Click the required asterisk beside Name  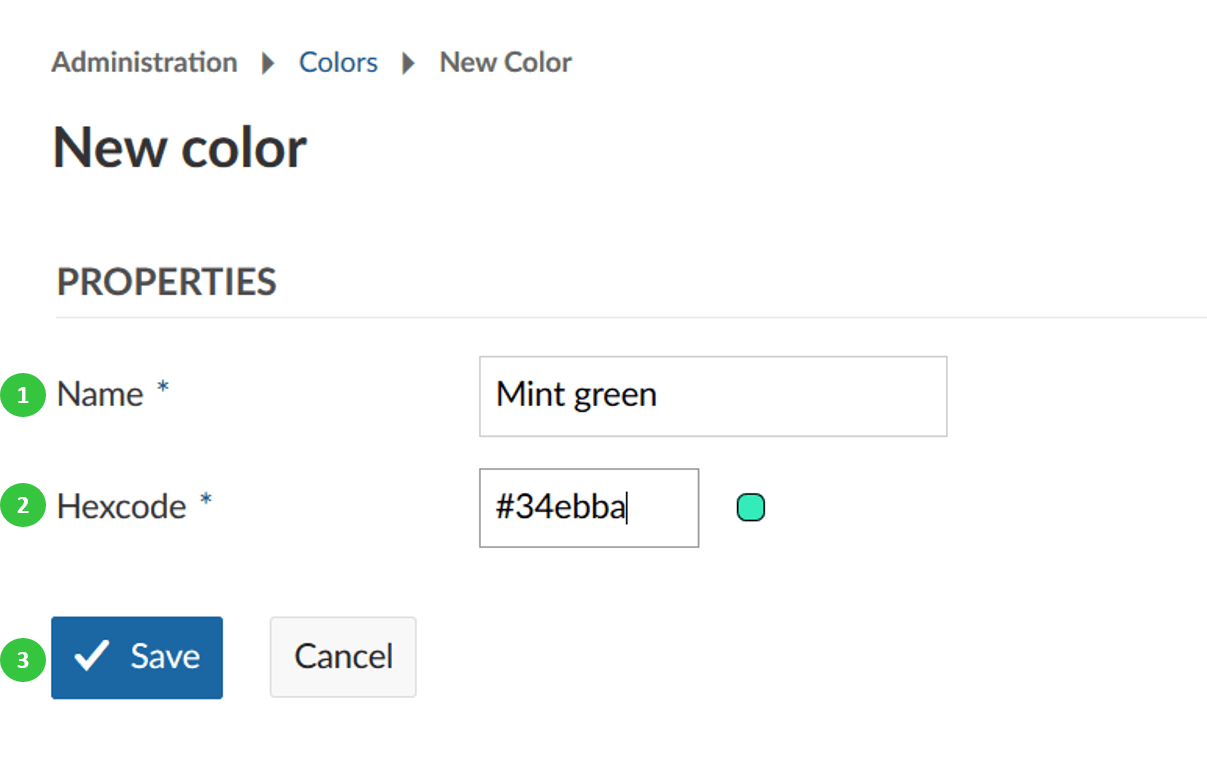[x=162, y=391]
